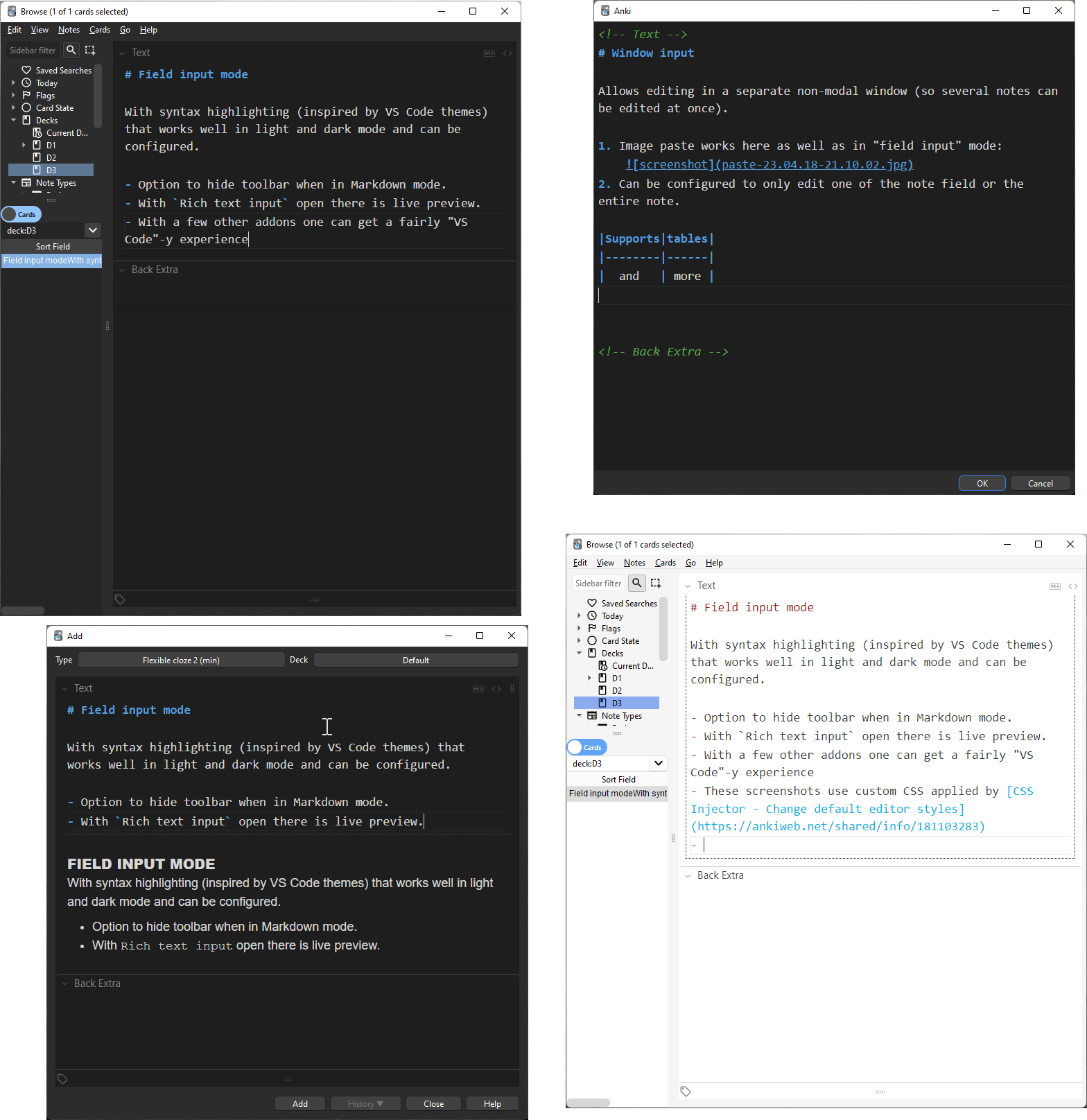Image resolution: width=1087 pixels, height=1120 pixels.
Task: Open Go menu in light Browse window
Action: click(x=690, y=563)
